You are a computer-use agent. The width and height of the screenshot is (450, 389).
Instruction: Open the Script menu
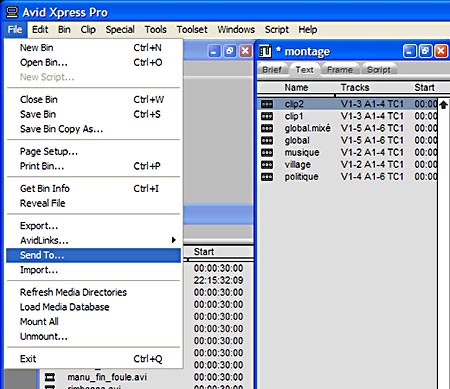pyautogui.click(x=277, y=29)
